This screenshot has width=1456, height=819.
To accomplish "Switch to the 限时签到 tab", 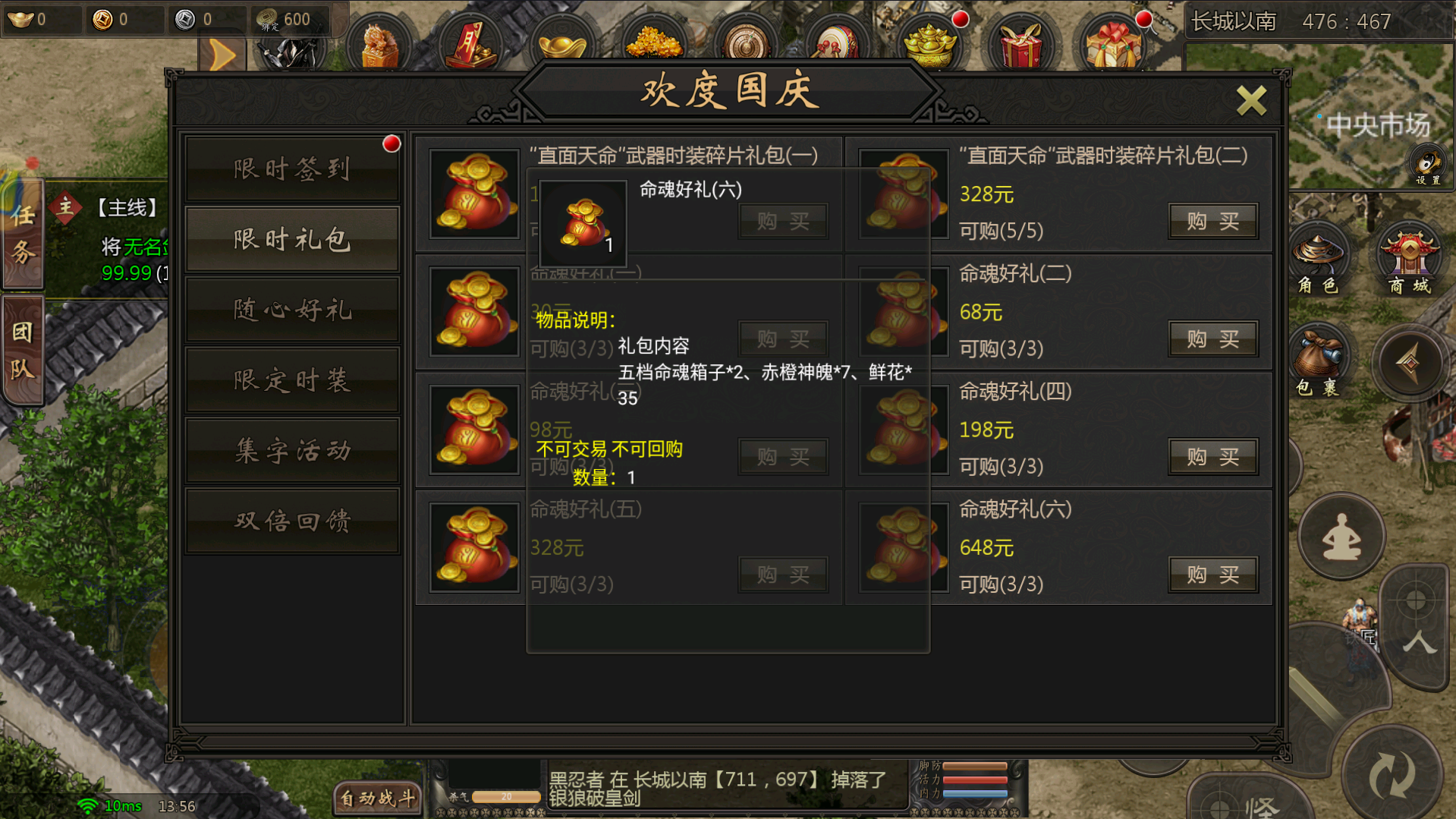I will click(292, 169).
